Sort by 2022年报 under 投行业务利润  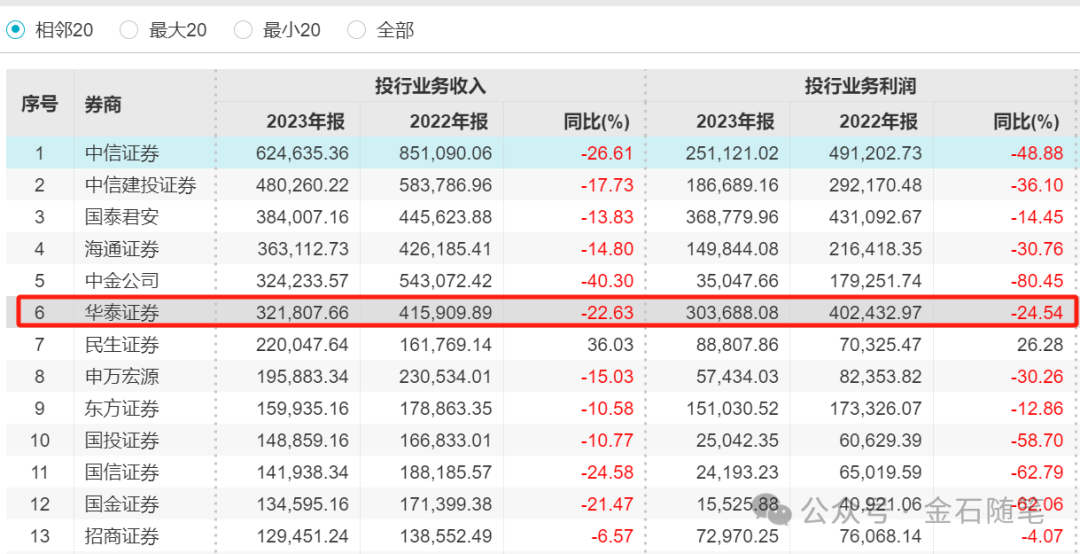[878, 122]
